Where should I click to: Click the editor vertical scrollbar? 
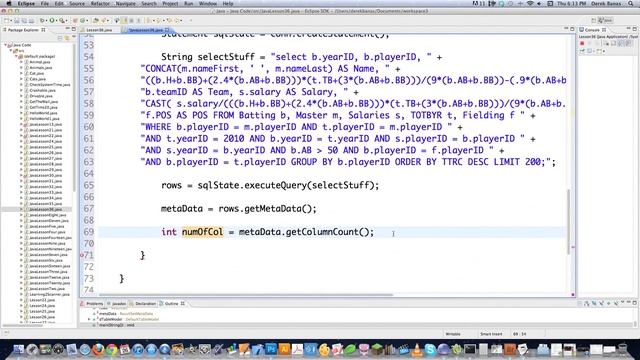coord(569,221)
